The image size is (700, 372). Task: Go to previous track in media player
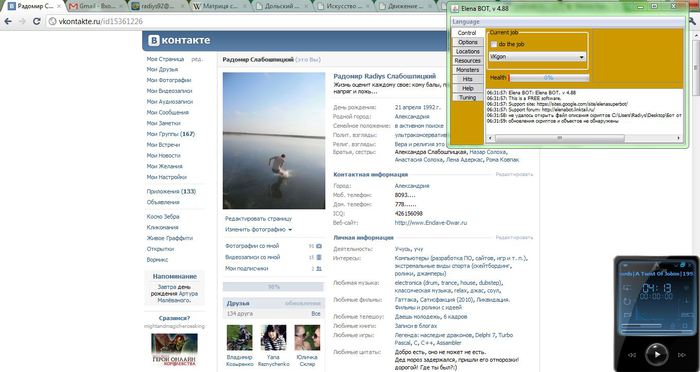point(632,355)
